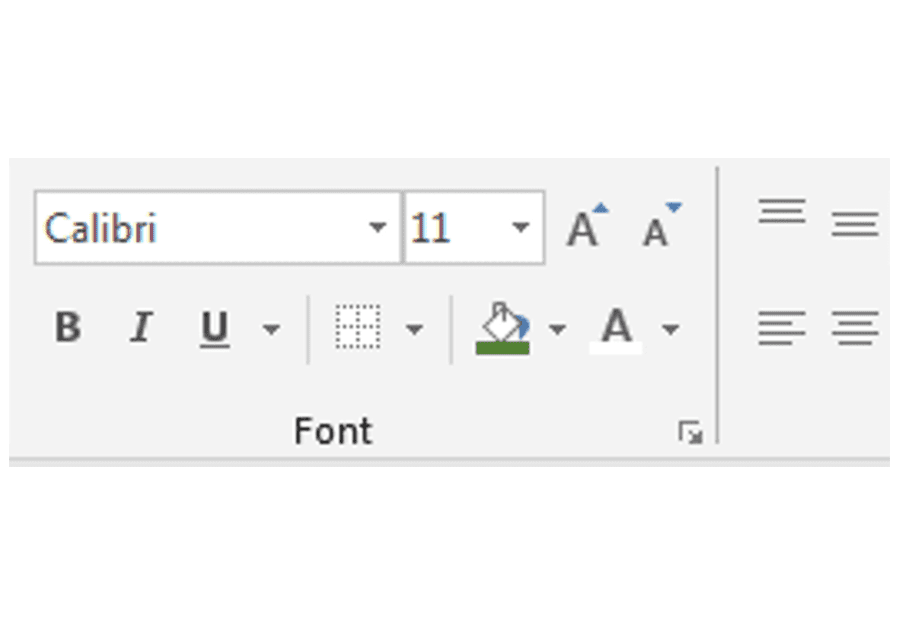Open the font size 11 dropdown arrow
Image resolution: width=900 pixels, height=626 pixels.
point(520,227)
